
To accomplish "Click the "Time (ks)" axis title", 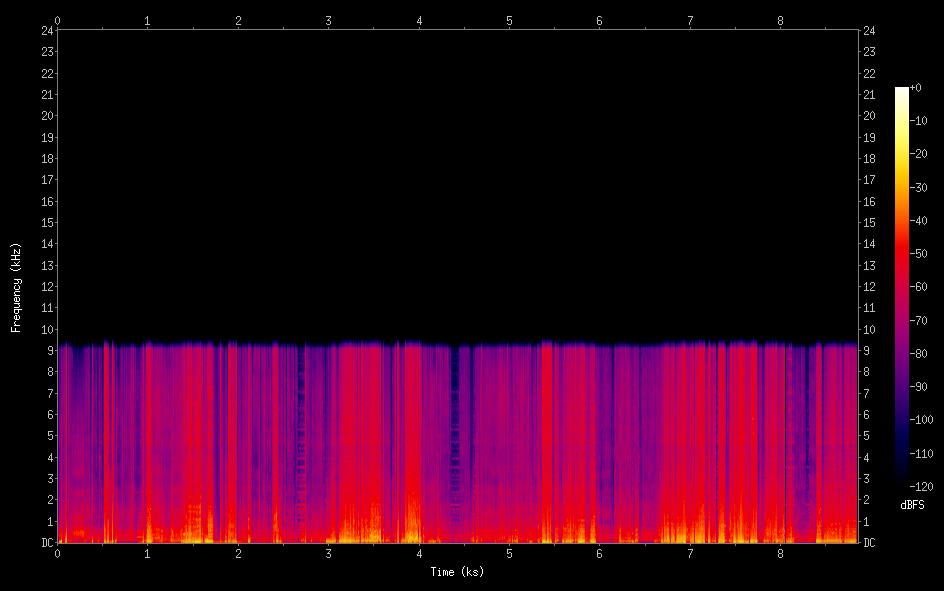I will [457, 572].
